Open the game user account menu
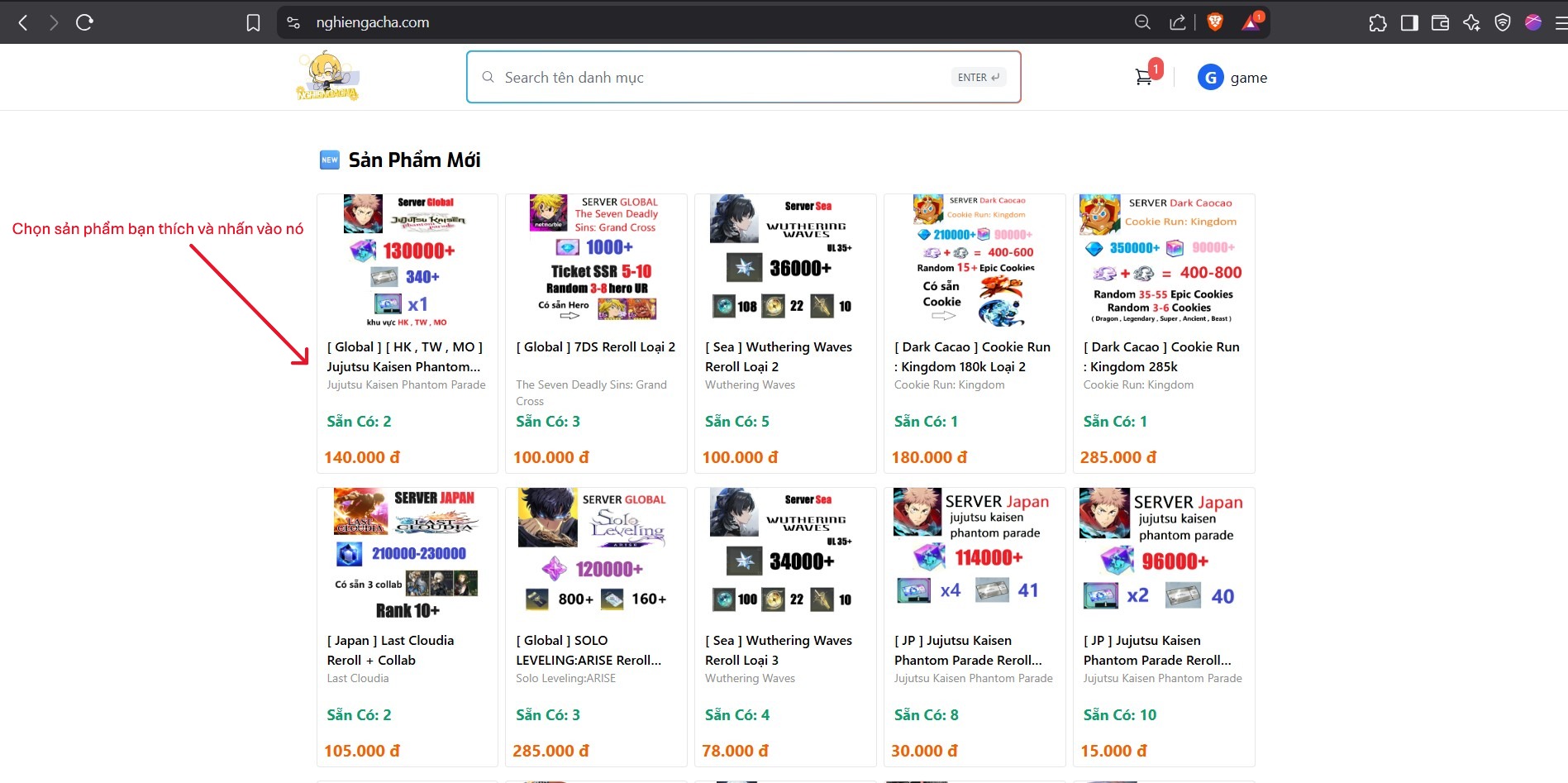 [1232, 78]
